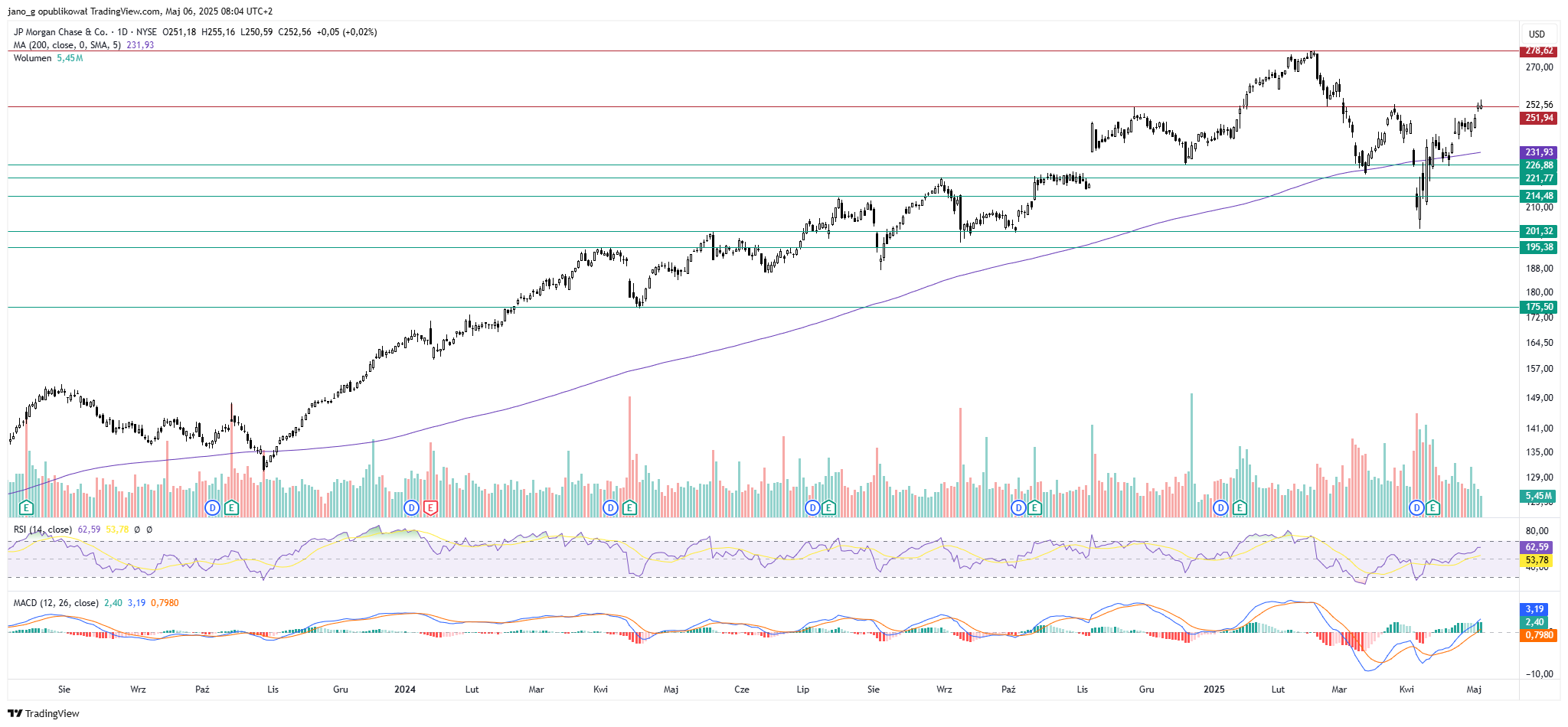Click the dividend D marker in April 2025
Viewport: 1568px width, 727px height.
coord(1416,507)
